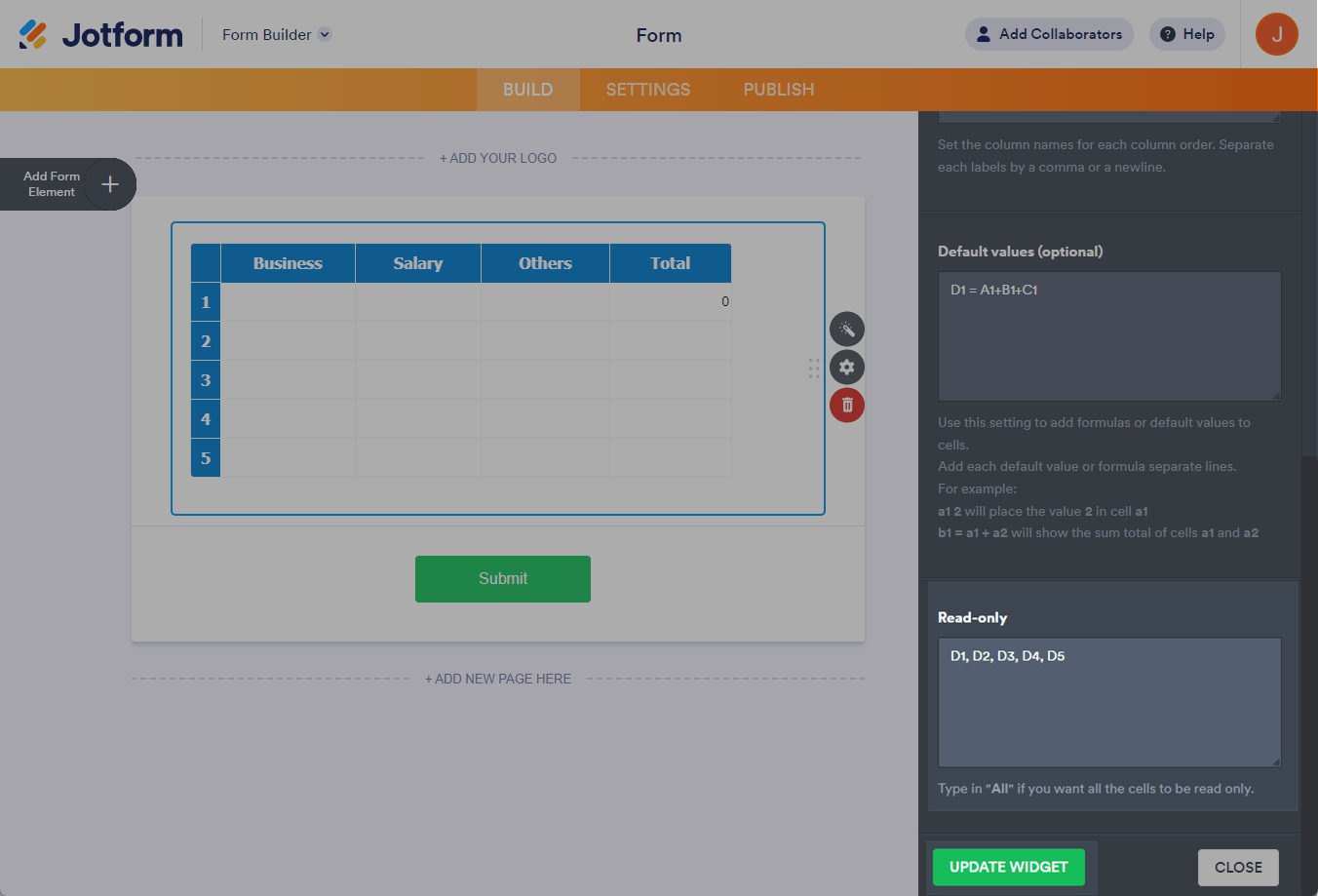Click the Default values text area
Image resolution: width=1318 pixels, height=896 pixels.
1109,336
